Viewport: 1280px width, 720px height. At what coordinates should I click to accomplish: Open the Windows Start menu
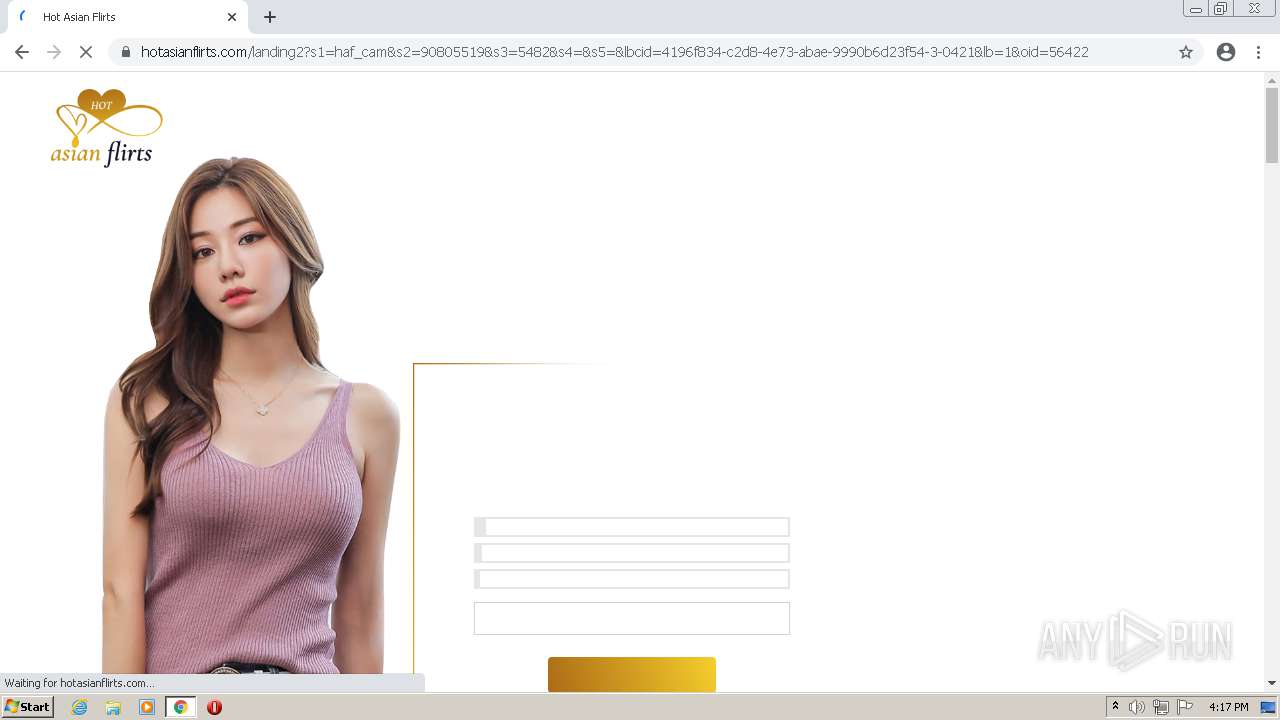[27, 707]
